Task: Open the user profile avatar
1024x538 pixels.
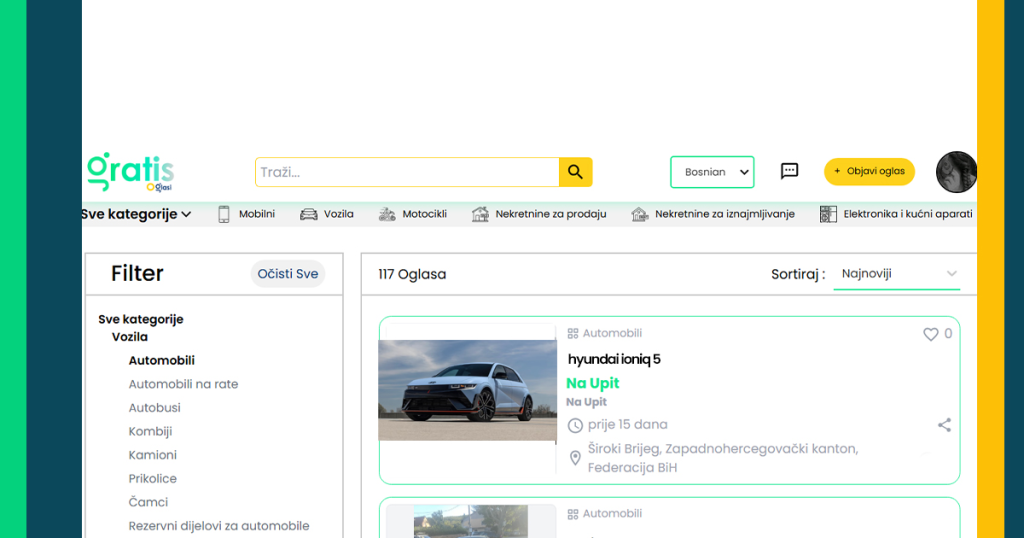Action: click(x=956, y=172)
